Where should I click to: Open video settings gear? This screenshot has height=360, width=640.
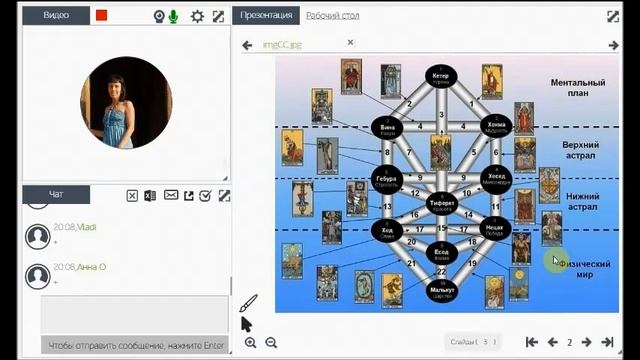197,16
